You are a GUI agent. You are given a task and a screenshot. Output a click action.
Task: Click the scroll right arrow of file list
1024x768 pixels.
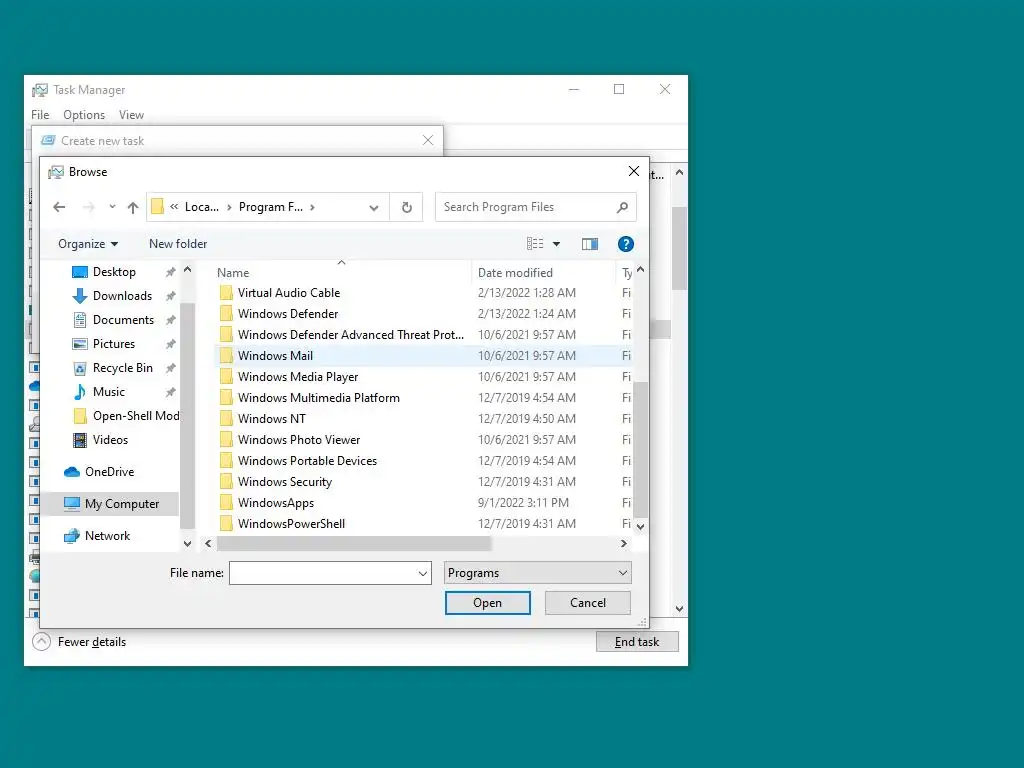[x=624, y=543]
